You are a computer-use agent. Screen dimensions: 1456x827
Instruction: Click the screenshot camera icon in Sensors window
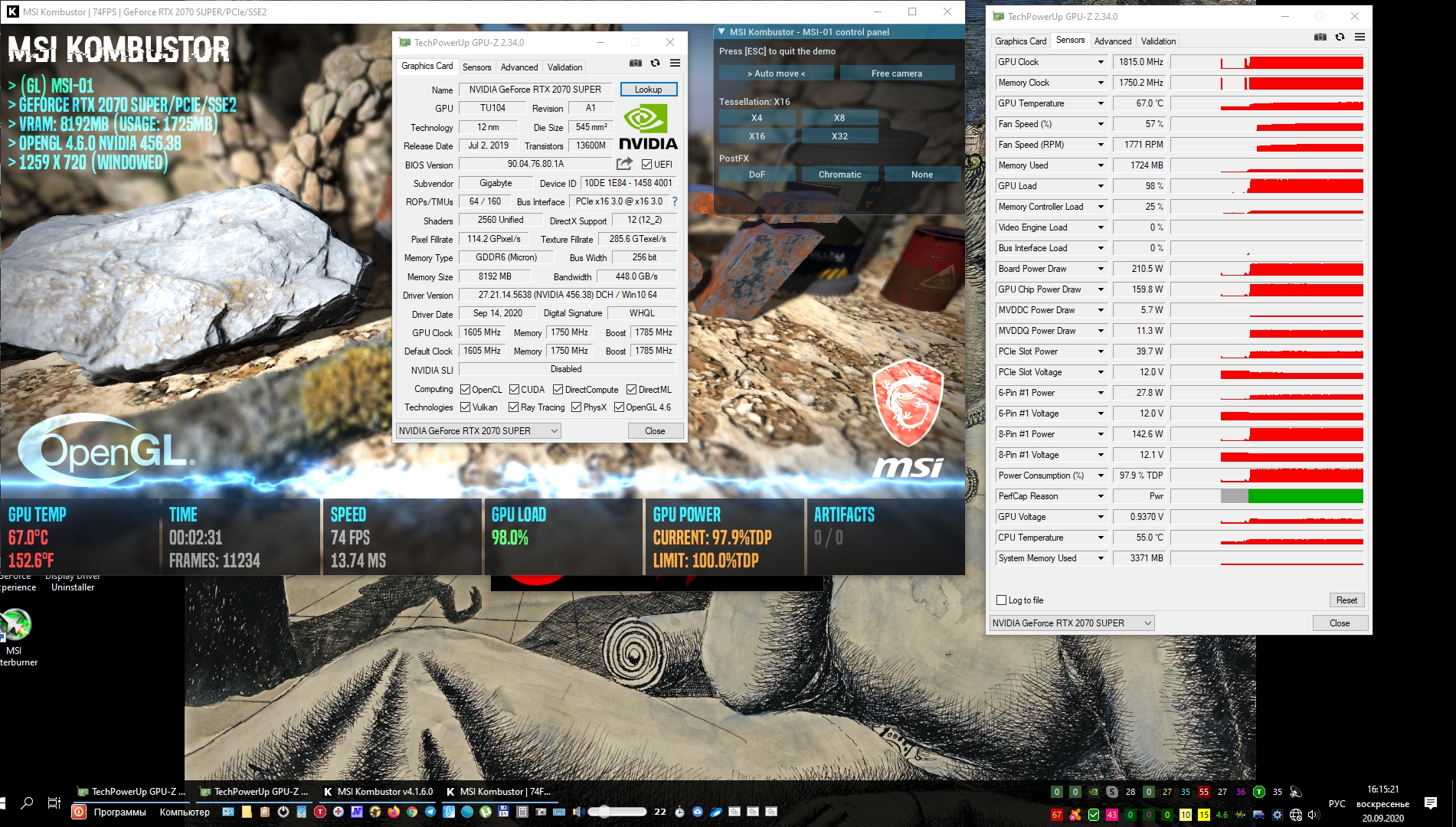coord(1320,37)
